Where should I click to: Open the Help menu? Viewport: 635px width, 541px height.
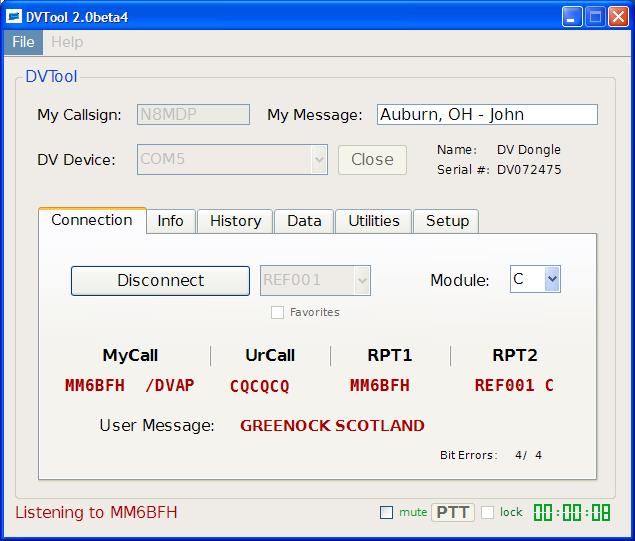[67, 42]
